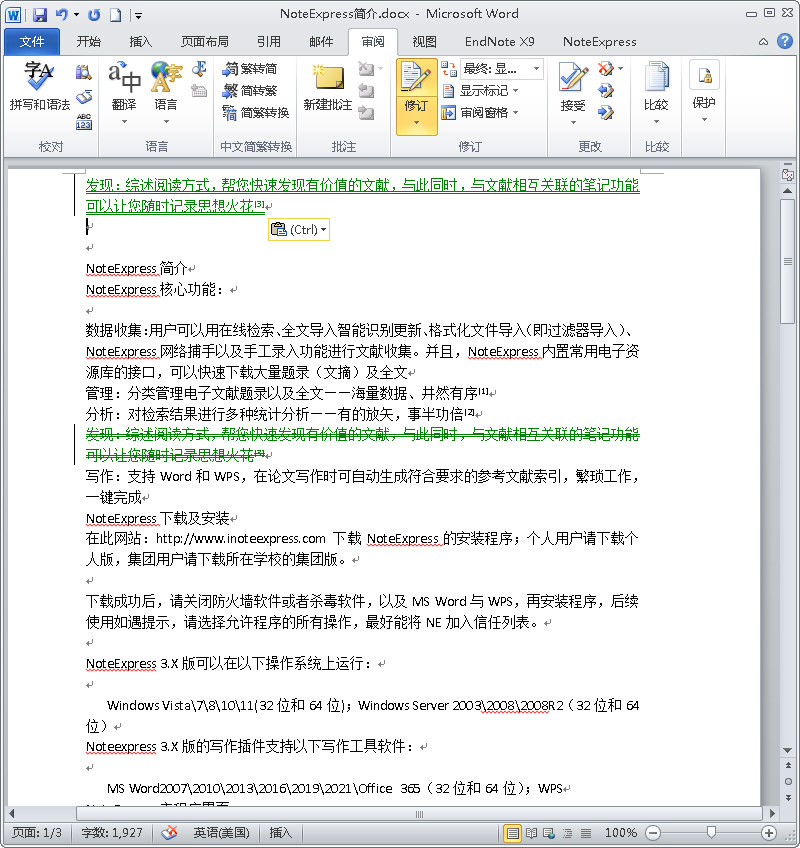The width and height of the screenshot is (800, 848).
Task: Click the Next page double-arrow button
Action: [788, 798]
